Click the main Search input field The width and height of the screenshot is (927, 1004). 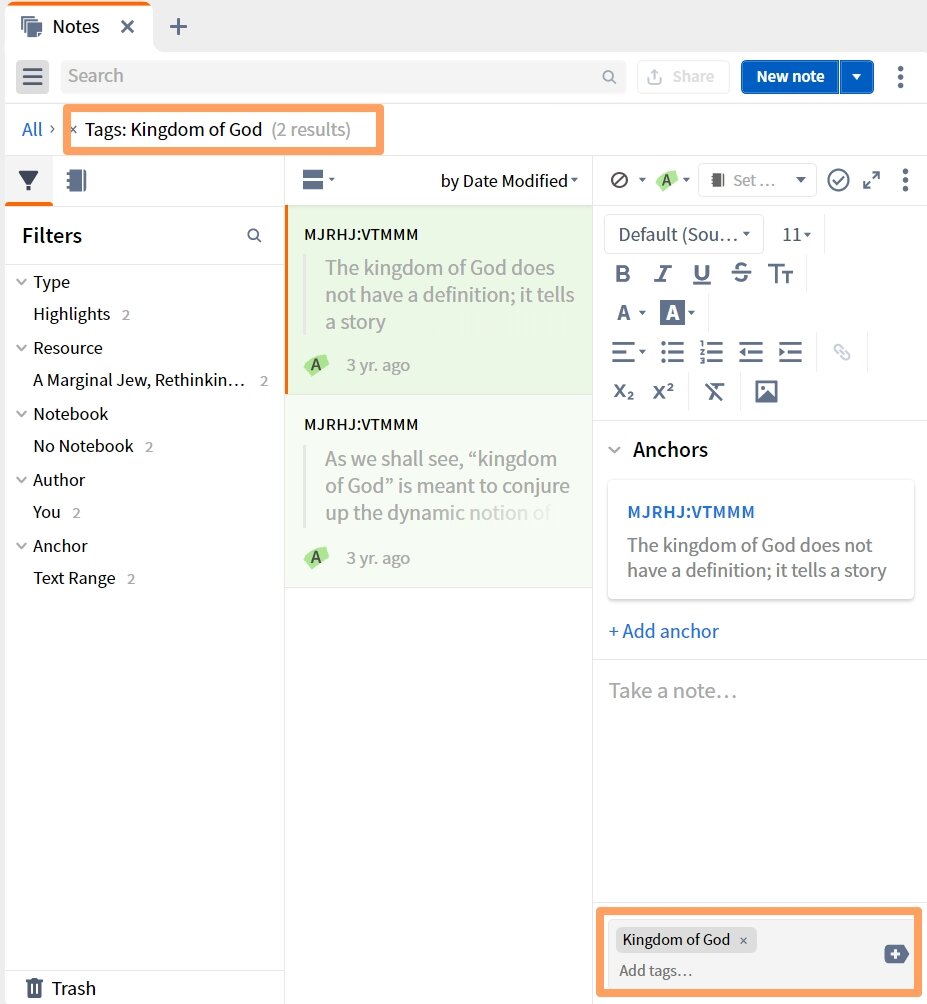343,77
